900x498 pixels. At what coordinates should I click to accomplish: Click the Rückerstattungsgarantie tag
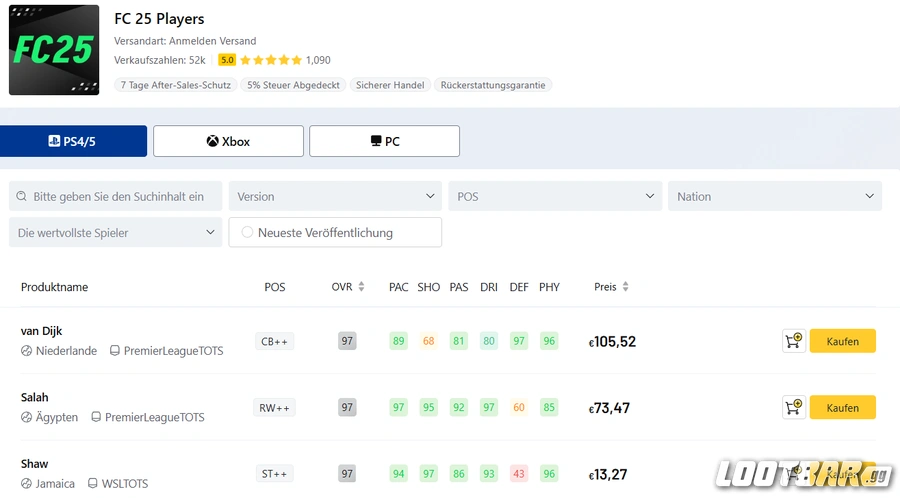point(493,85)
